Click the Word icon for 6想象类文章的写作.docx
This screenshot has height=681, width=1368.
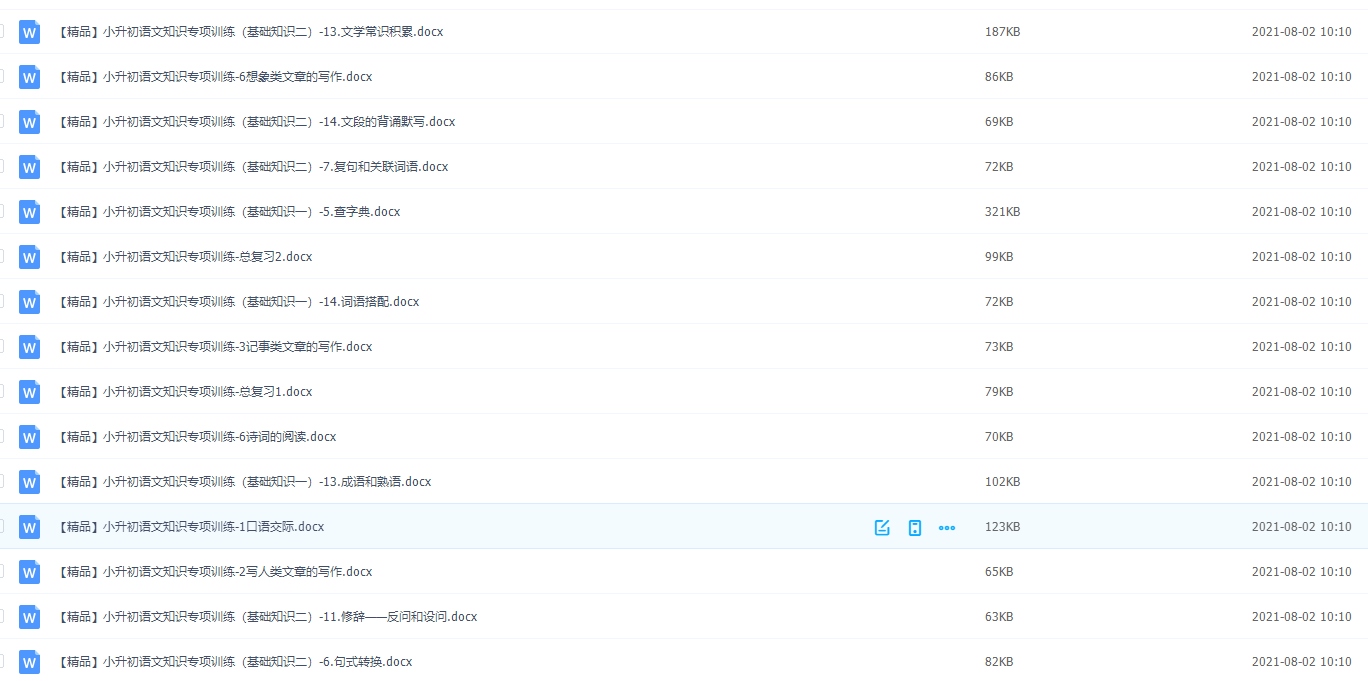click(x=29, y=77)
